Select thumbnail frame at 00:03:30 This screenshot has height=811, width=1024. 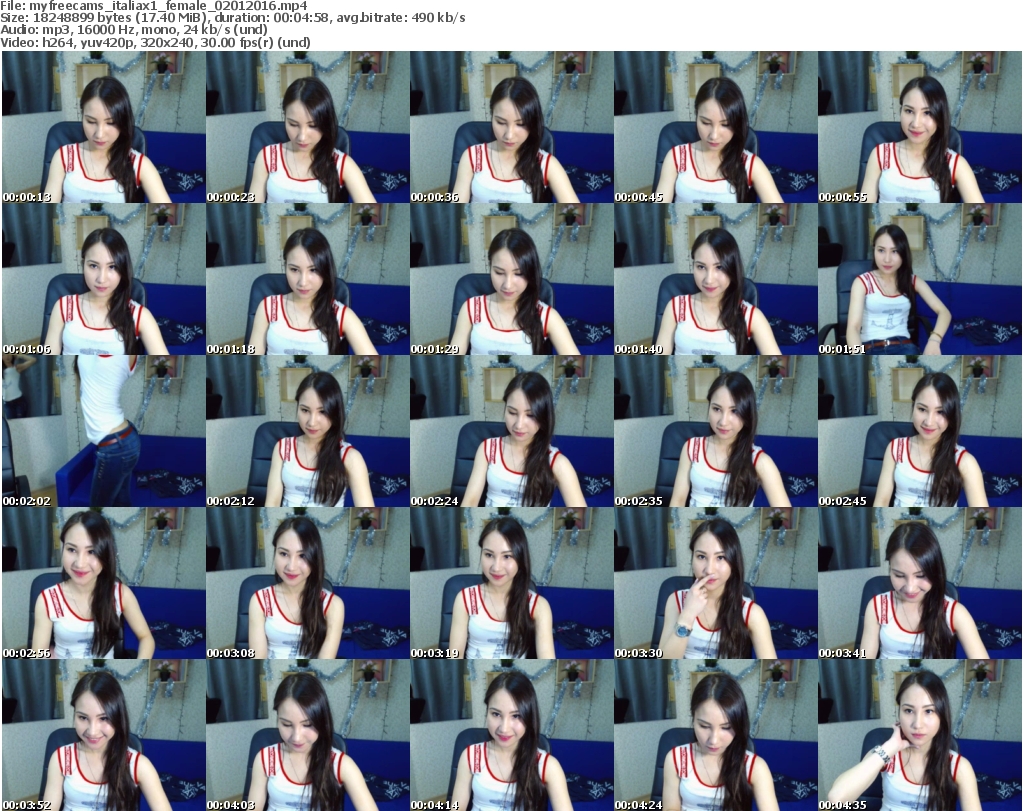[716, 584]
